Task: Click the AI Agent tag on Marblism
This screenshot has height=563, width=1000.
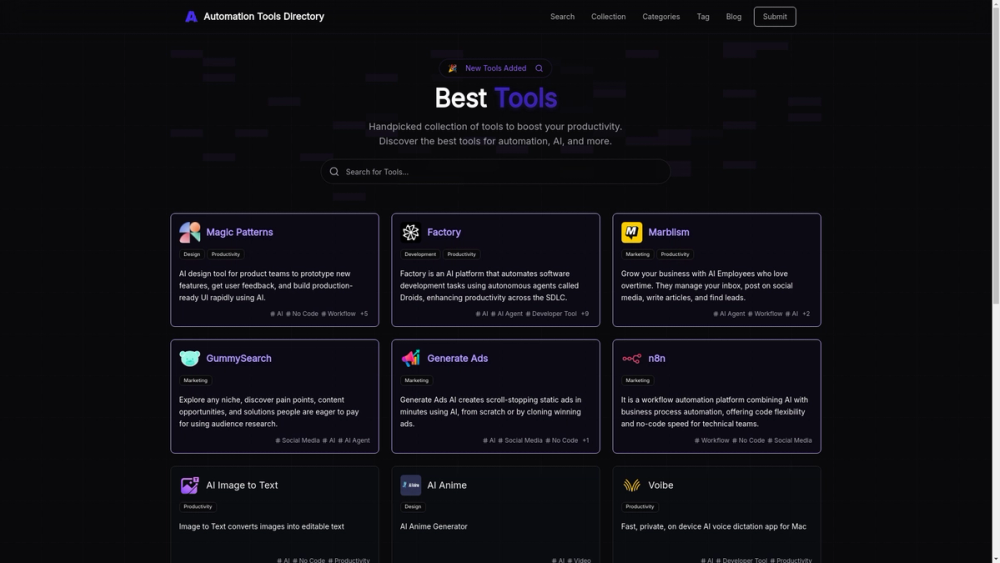Action: [x=729, y=314]
